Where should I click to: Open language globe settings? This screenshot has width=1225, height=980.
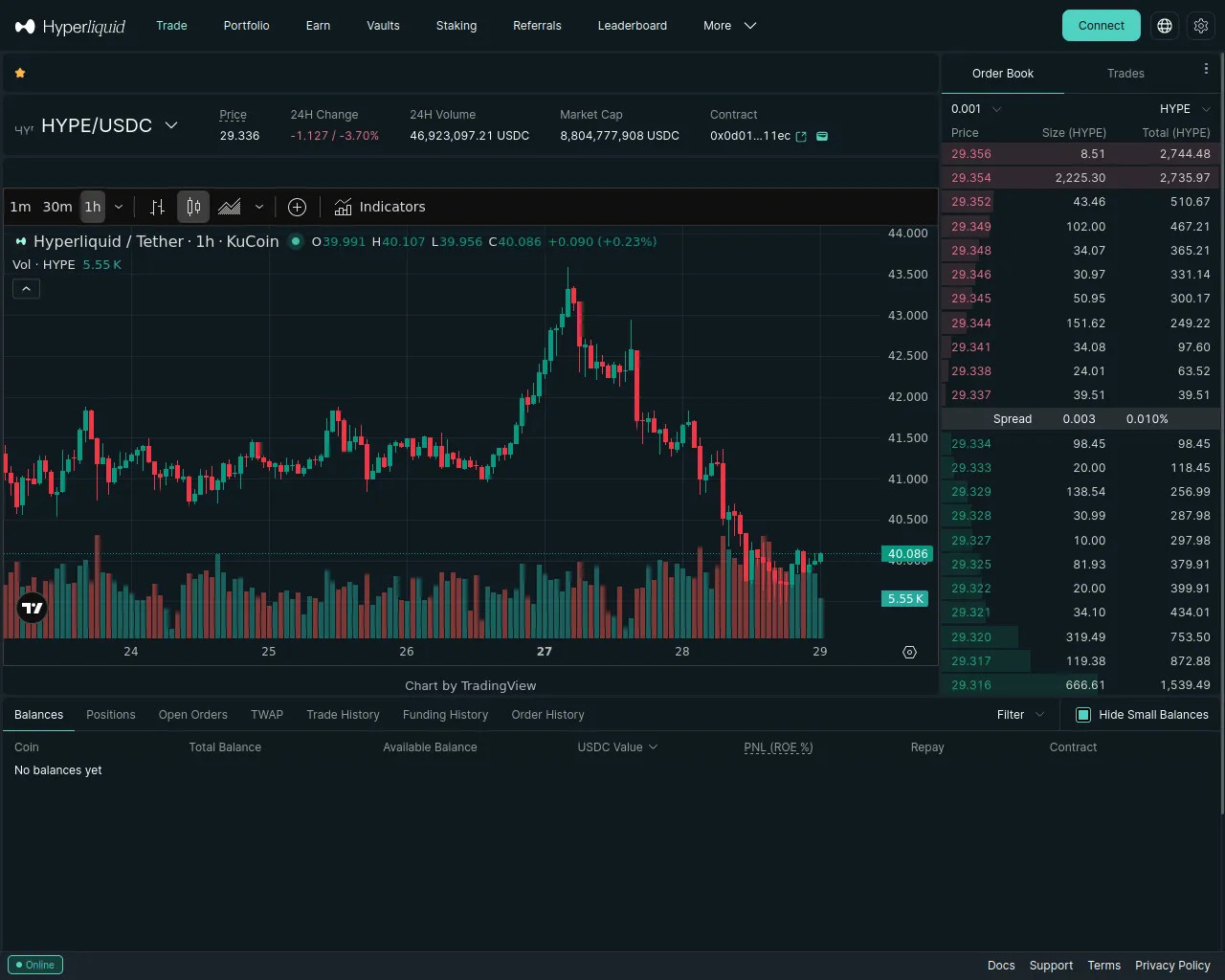(x=1165, y=26)
